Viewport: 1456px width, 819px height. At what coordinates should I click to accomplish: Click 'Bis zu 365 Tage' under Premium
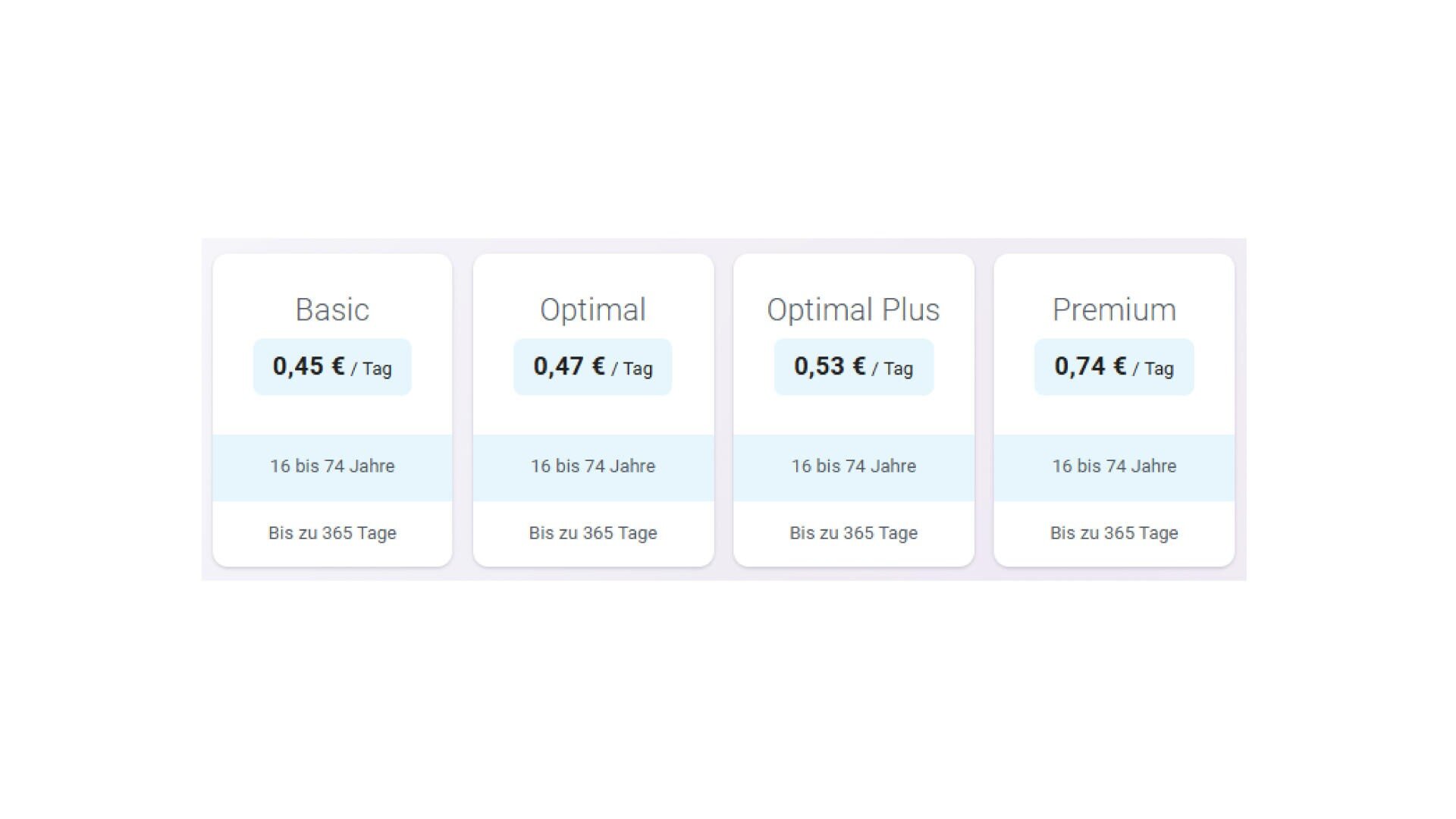(x=1113, y=533)
